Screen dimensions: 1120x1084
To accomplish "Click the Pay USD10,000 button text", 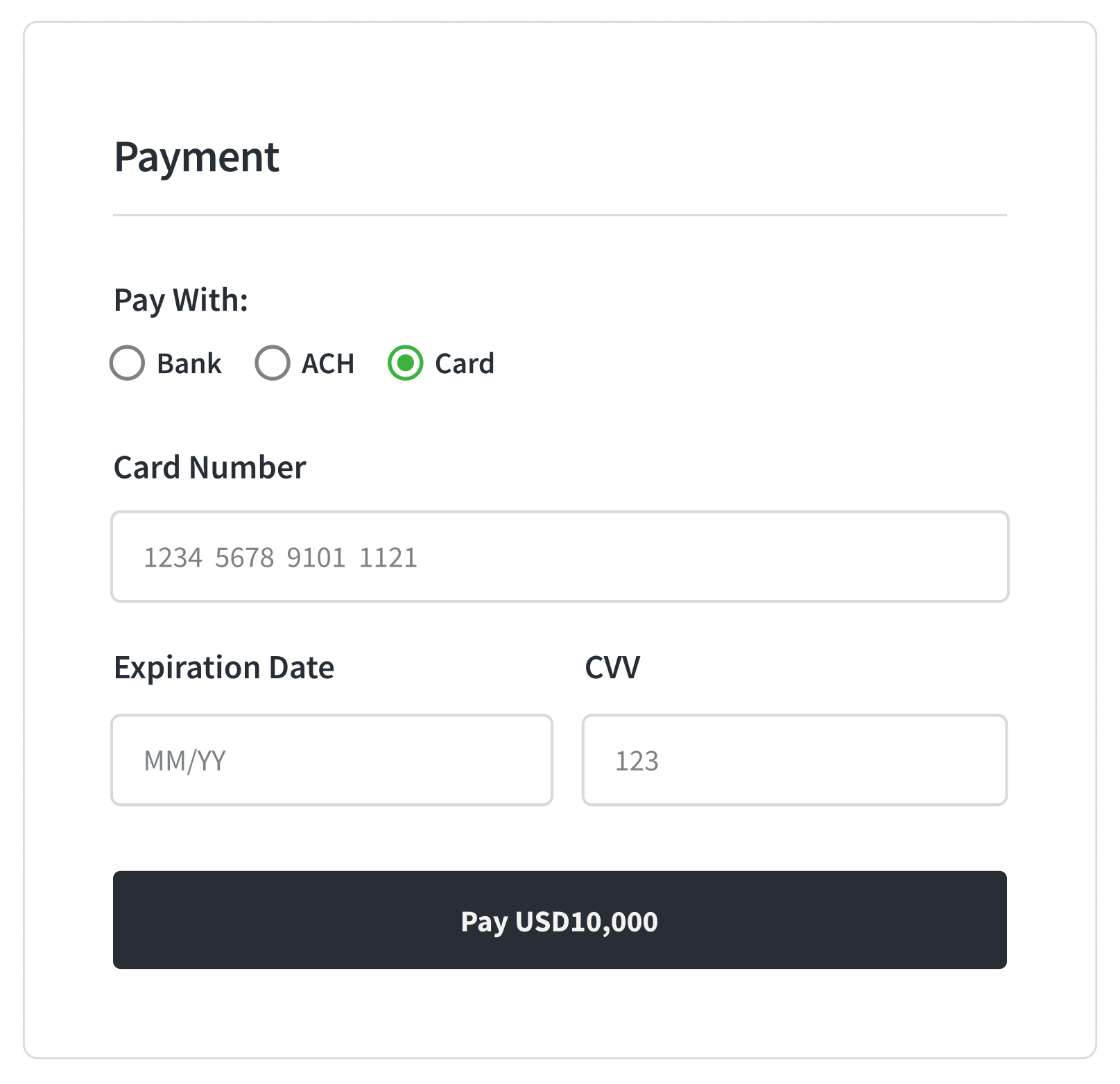I will coord(559,921).
